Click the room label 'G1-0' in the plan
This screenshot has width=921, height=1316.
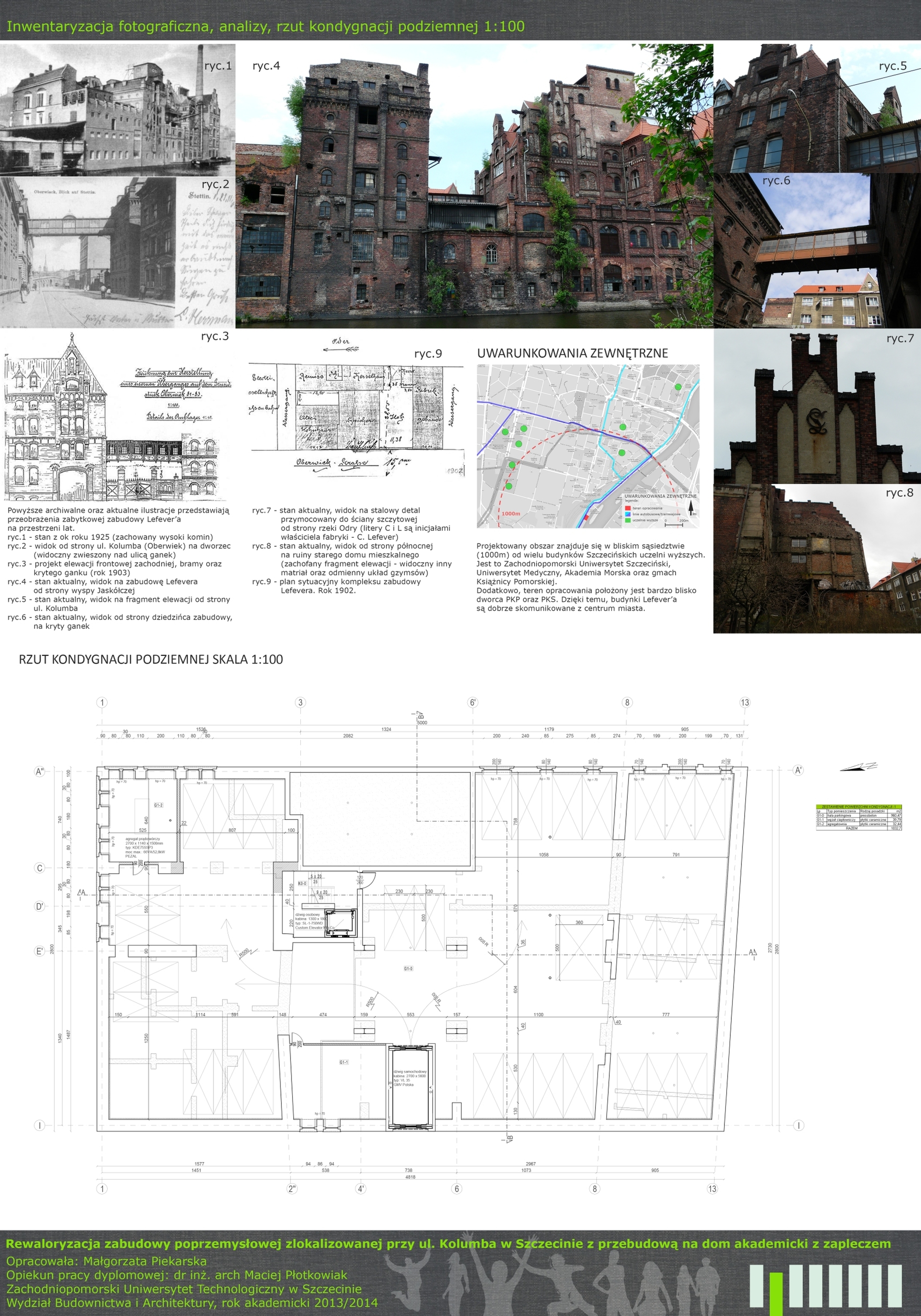pyautogui.click(x=408, y=969)
